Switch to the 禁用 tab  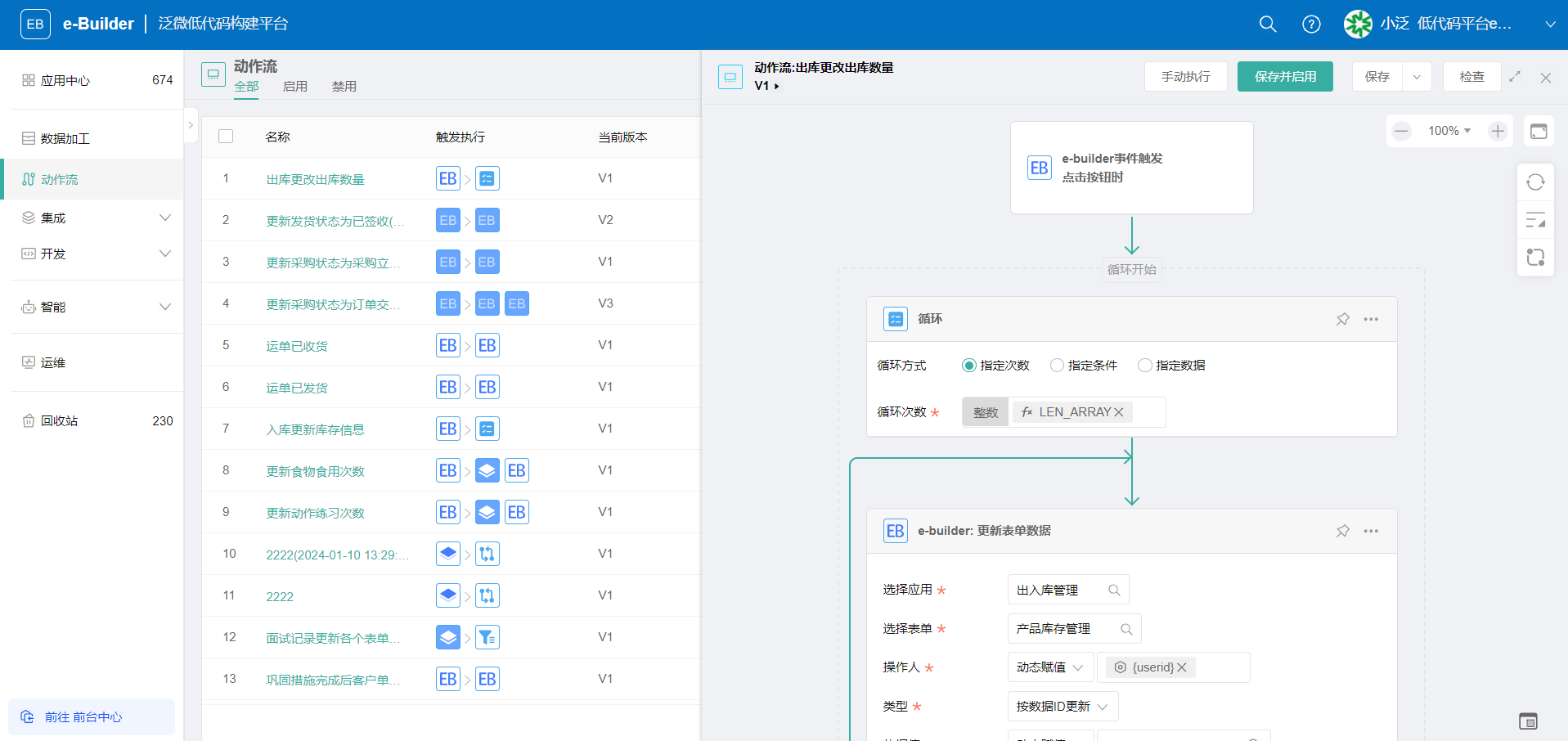click(x=344, y=87)
